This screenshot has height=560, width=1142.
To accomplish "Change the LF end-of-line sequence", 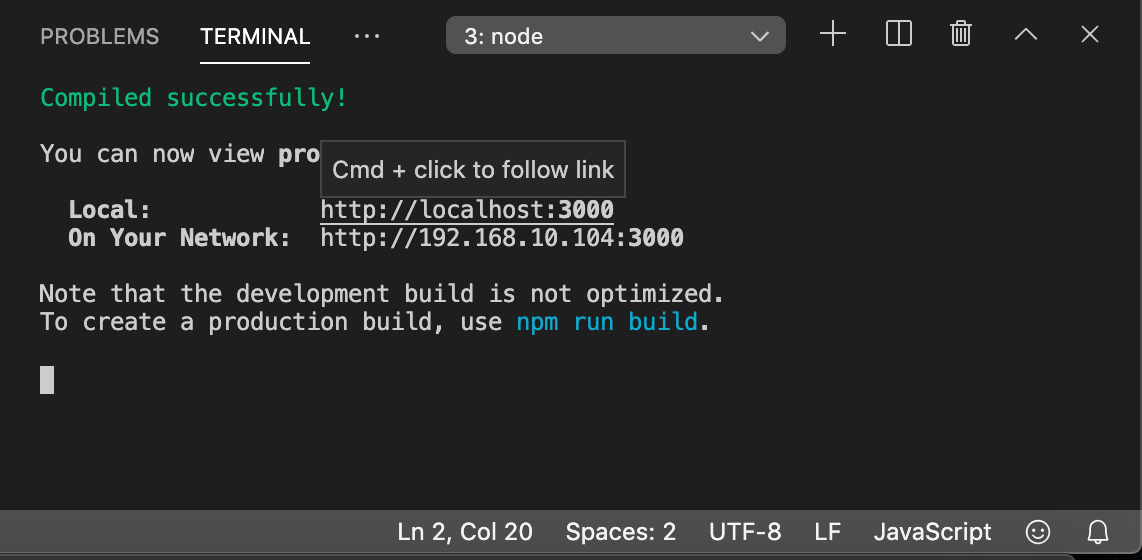I will tap(827, 532).
